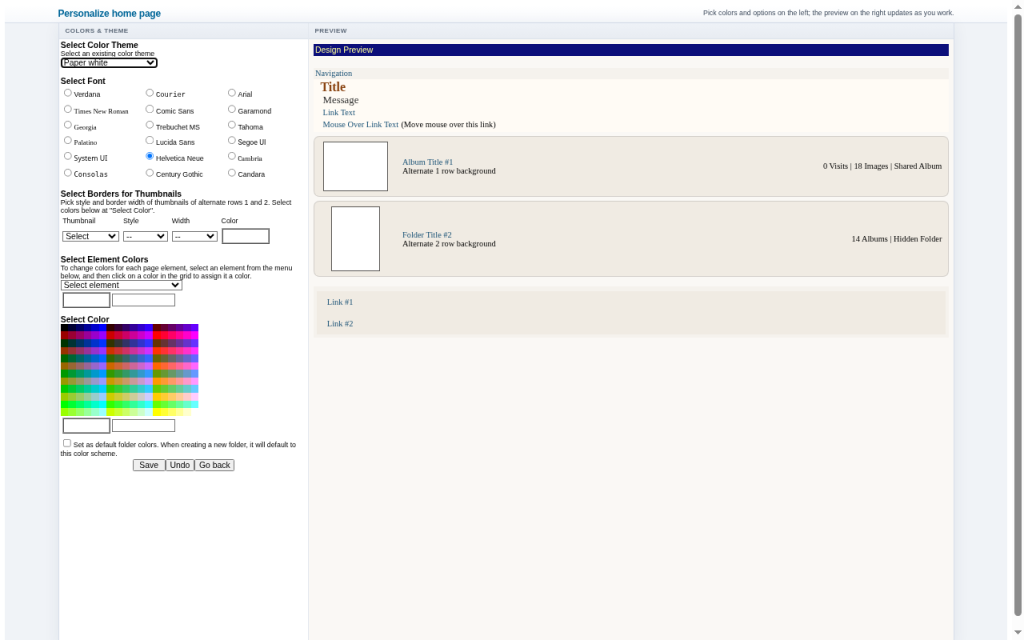Click the color code field below the grid
The image size is (1024, 640).
coord(144,426)
